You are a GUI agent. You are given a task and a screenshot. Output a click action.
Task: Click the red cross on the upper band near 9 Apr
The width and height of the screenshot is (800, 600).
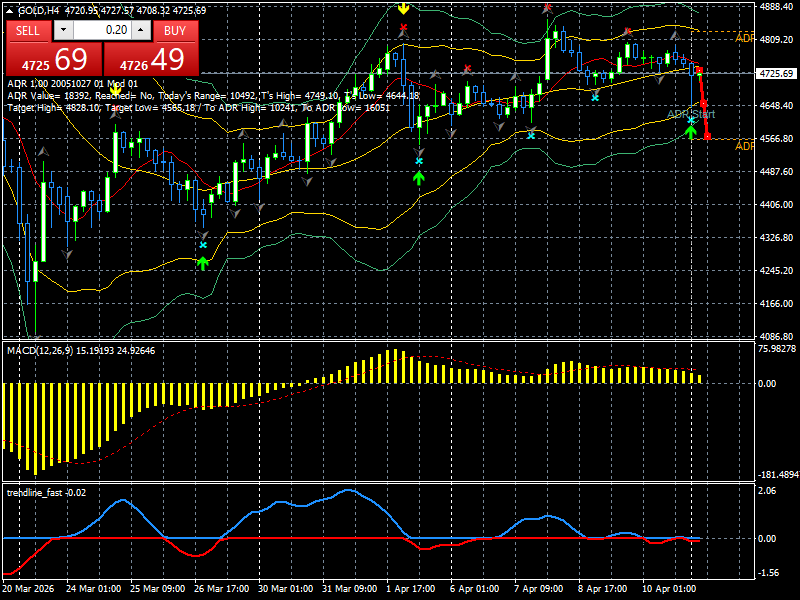point(628,32)
